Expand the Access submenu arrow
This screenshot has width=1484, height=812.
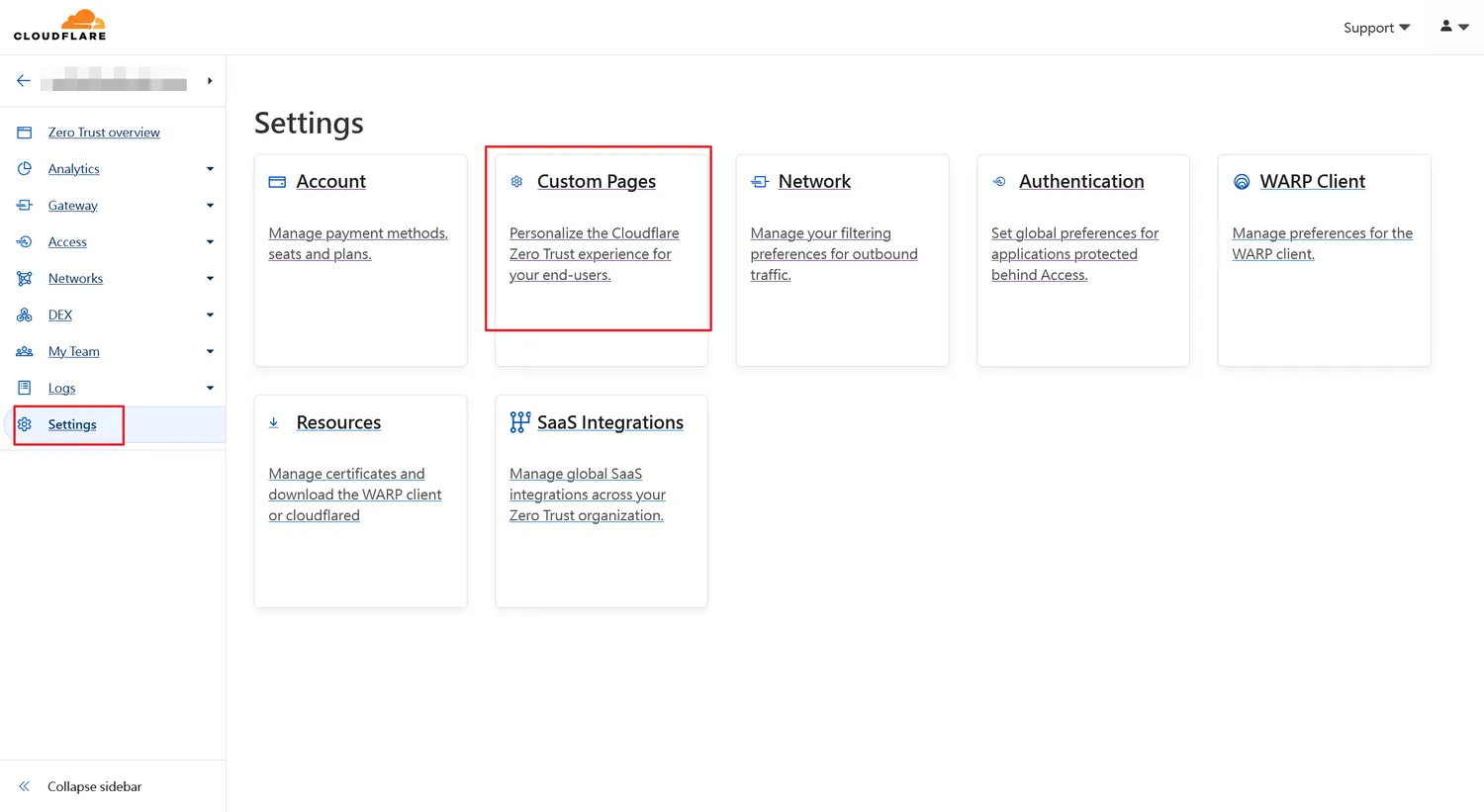[210, 242]
